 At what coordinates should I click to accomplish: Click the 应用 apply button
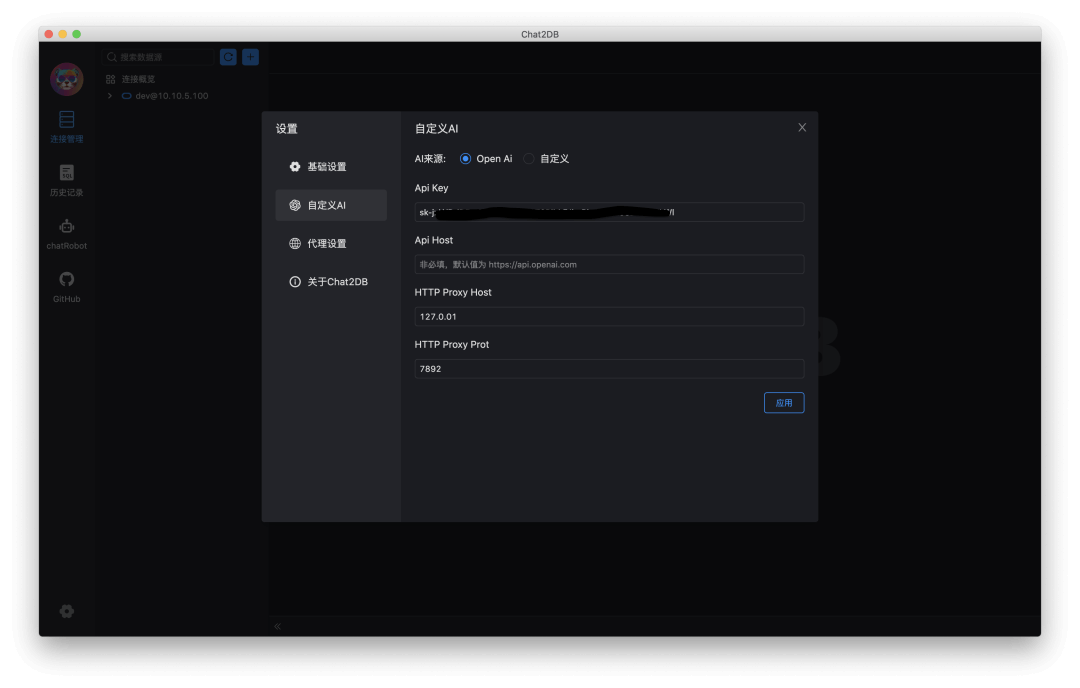[x=784, y=403]
